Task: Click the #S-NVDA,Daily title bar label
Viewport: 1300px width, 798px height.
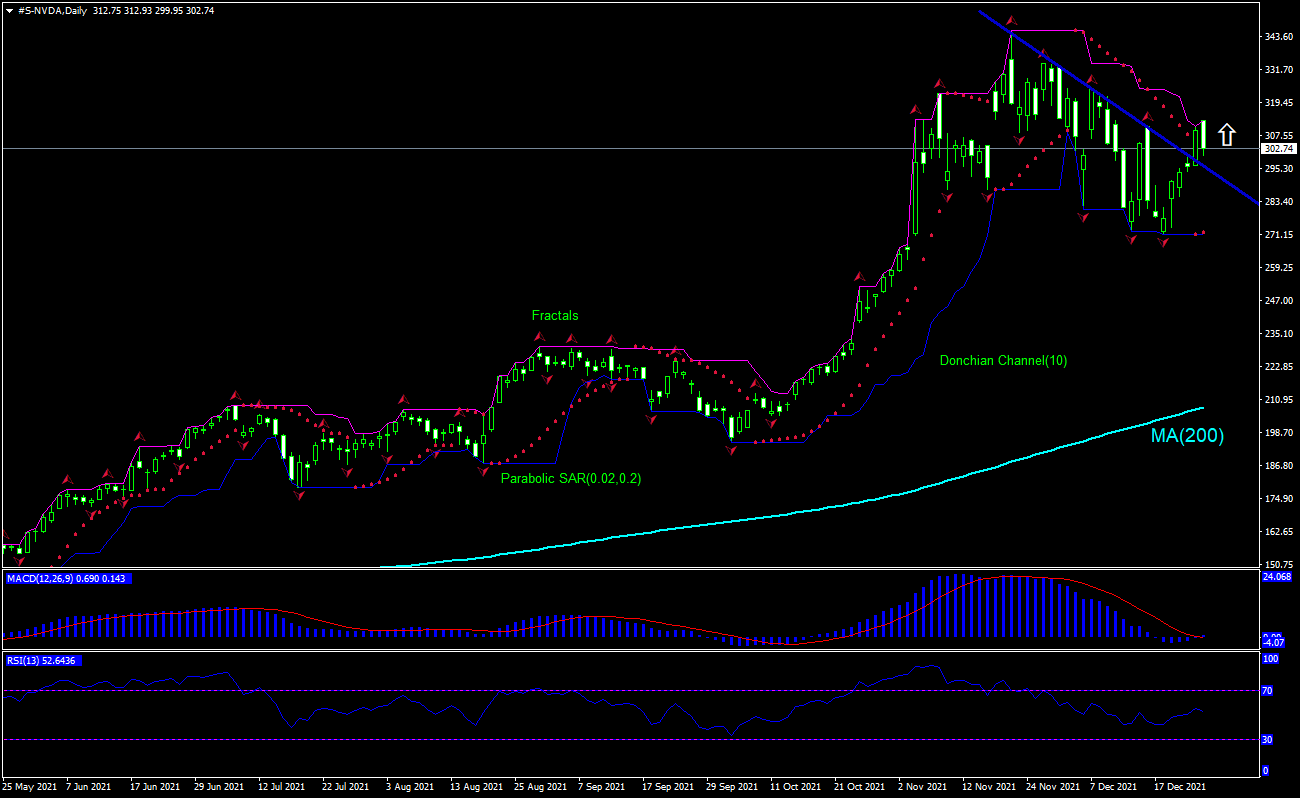Action: click(60, 11)
